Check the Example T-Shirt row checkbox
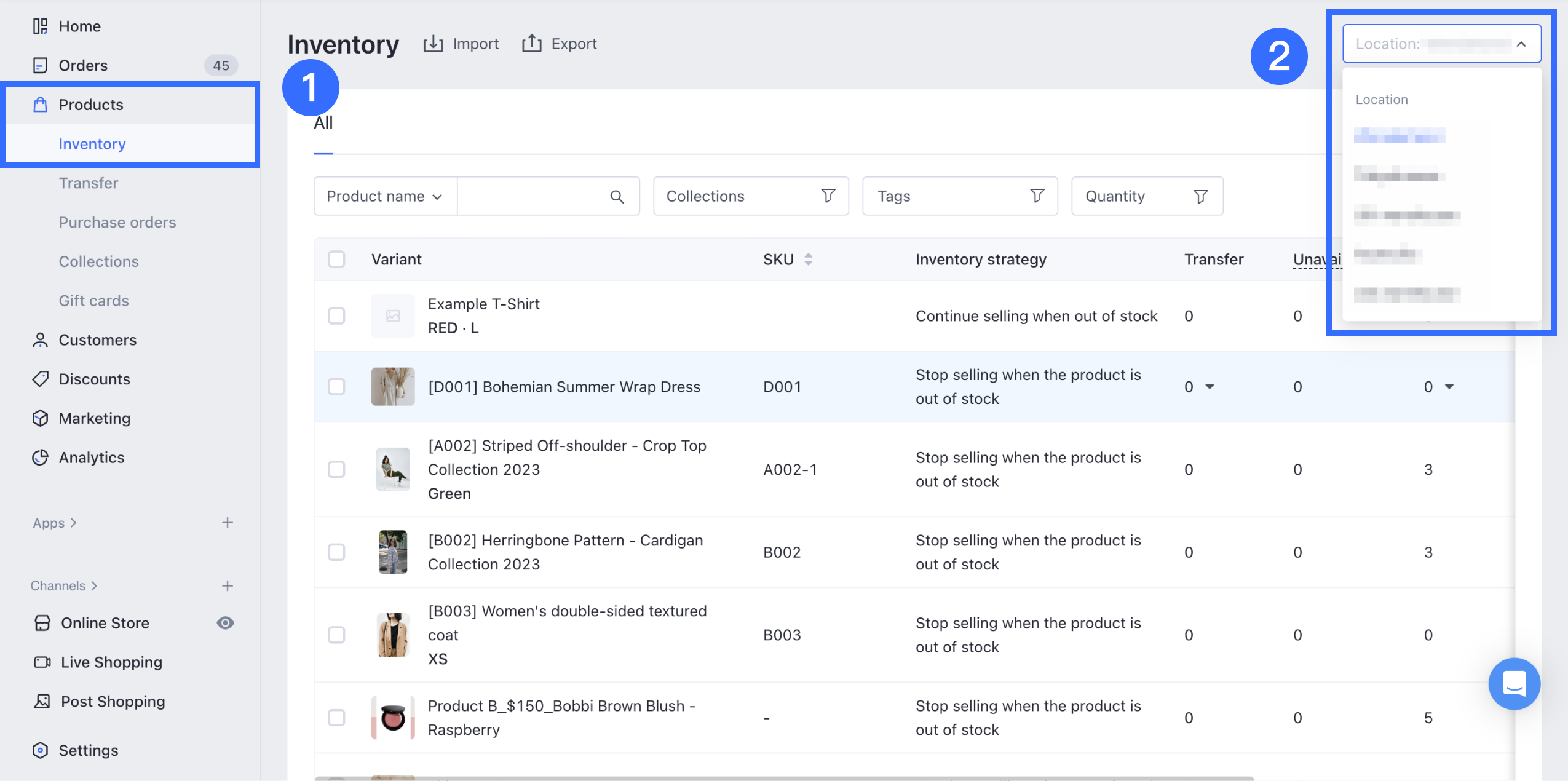 [336, 316]
